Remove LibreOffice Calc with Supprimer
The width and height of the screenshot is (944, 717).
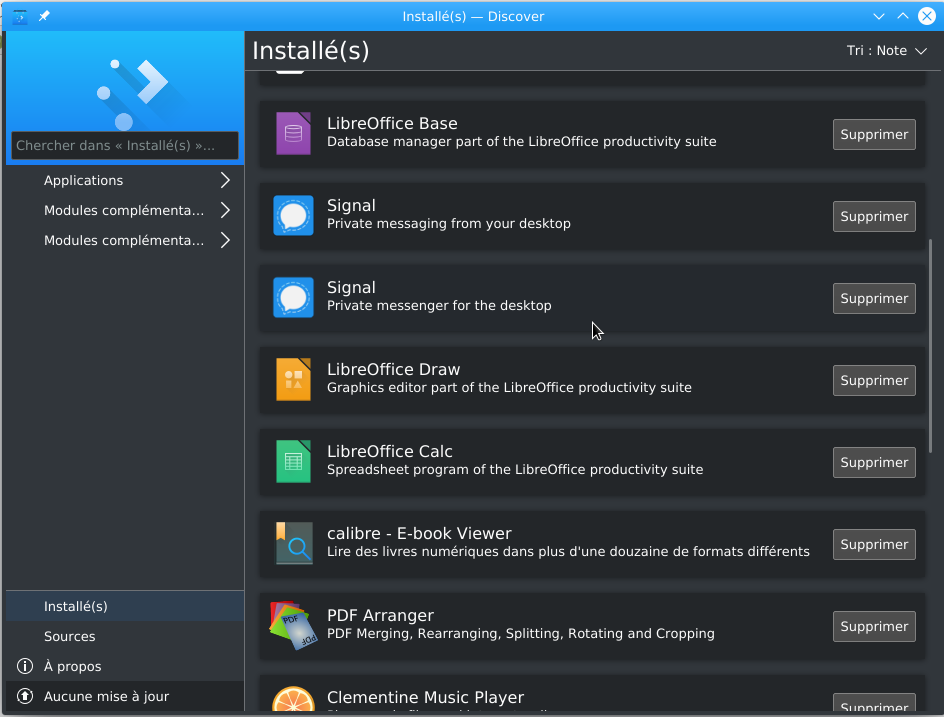[x=874, y=462]
